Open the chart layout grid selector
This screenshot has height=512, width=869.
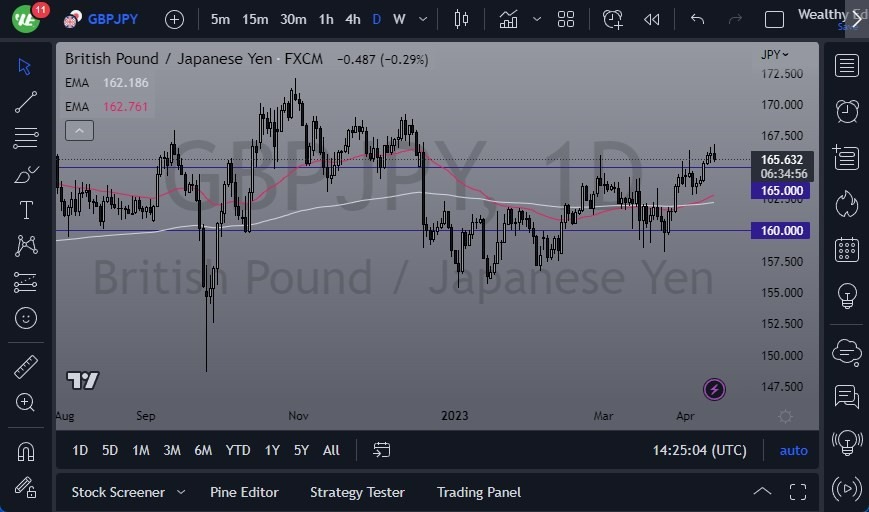[566, 19]
